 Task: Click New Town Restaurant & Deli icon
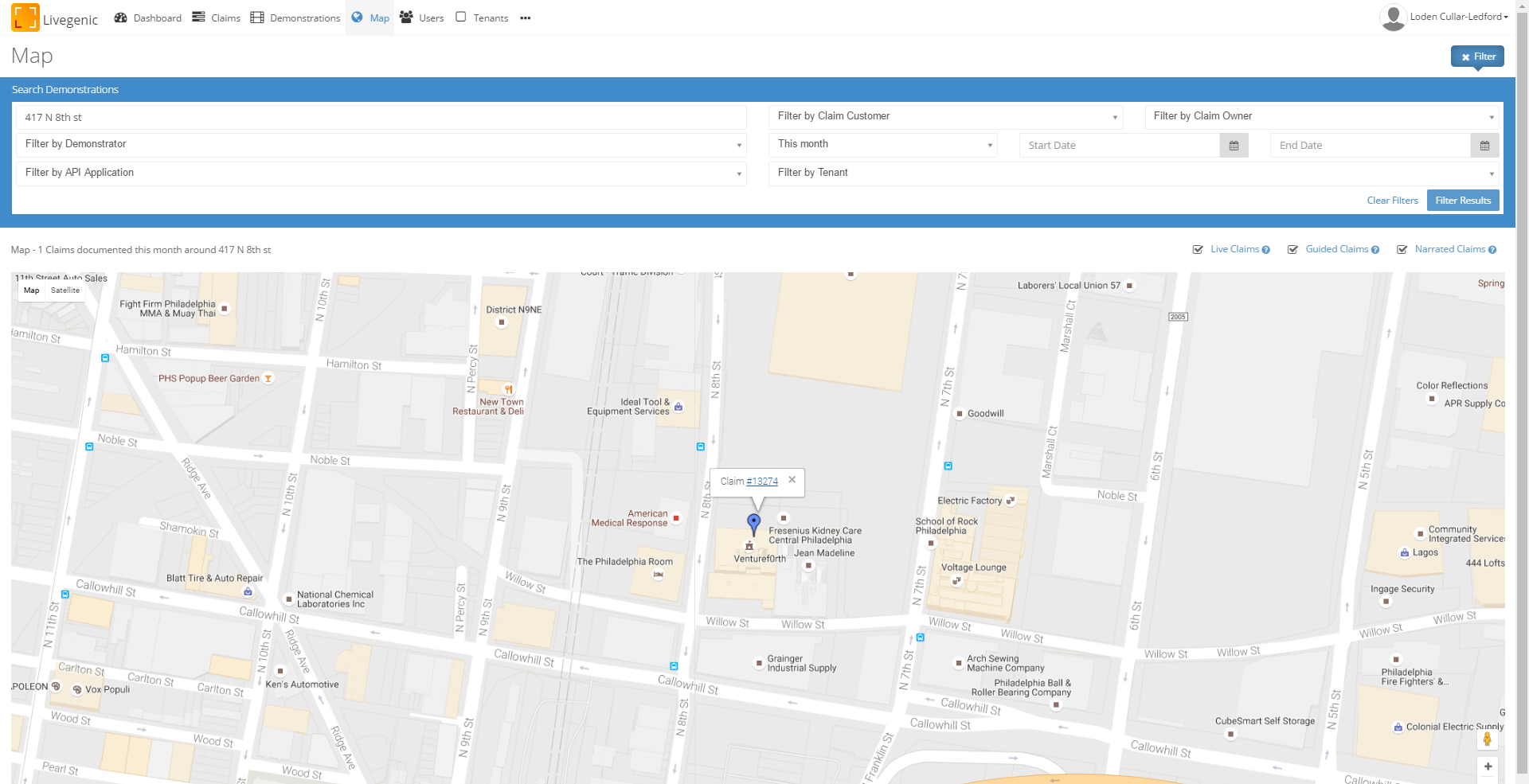[x=508, y=389]
